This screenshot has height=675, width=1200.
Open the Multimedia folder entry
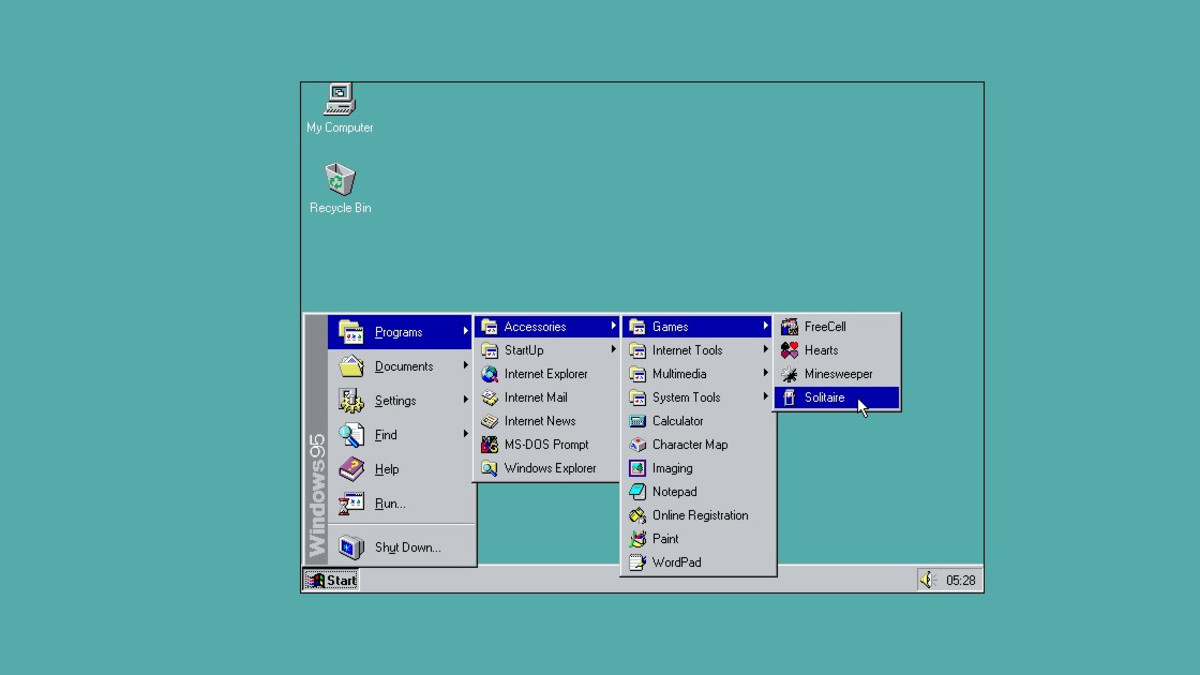pos(698,374)
